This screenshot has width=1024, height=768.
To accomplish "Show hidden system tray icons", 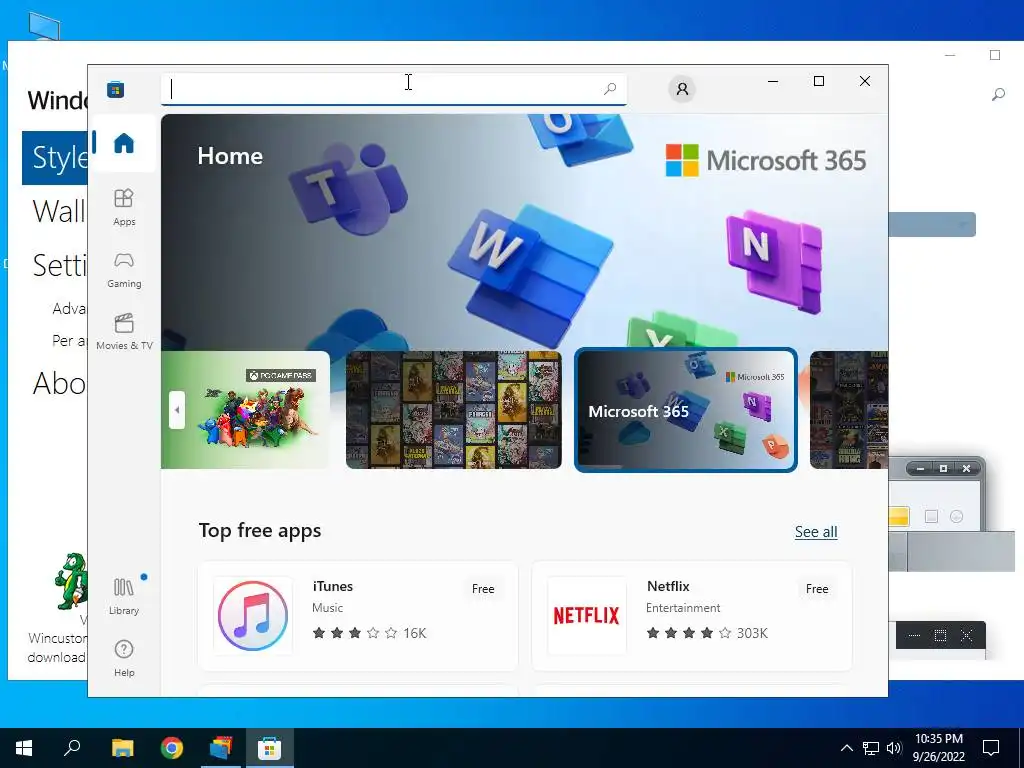I will pyautogui.click(x=846, y=748).
